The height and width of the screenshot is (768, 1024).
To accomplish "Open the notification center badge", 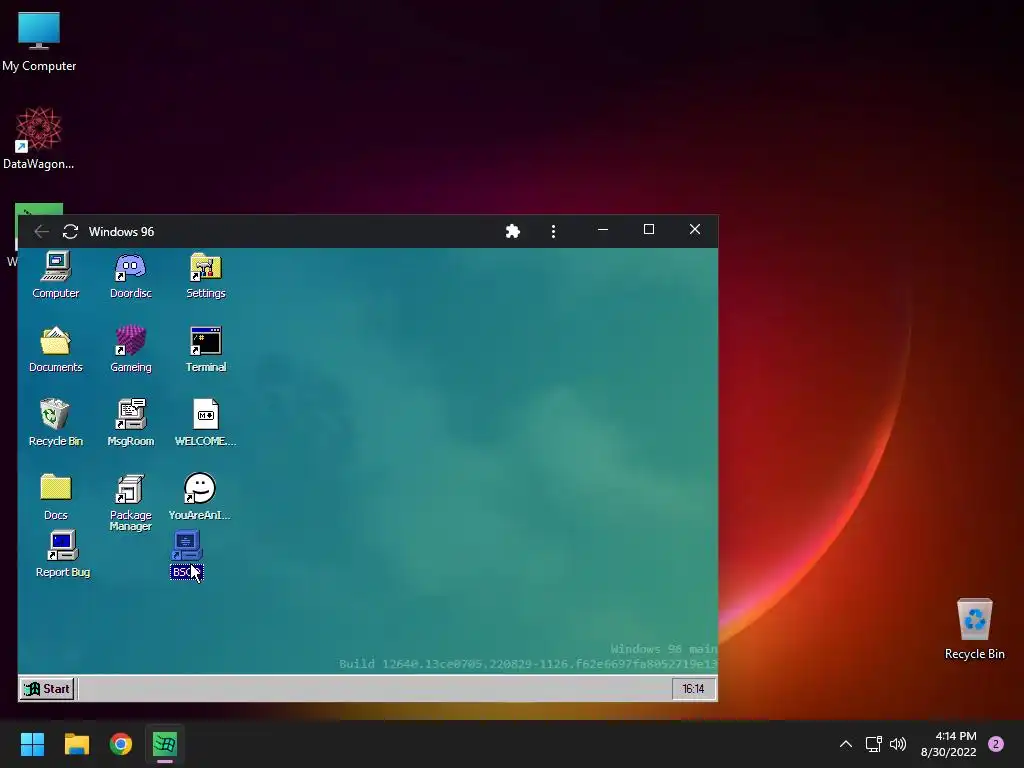I will (996, 744).
